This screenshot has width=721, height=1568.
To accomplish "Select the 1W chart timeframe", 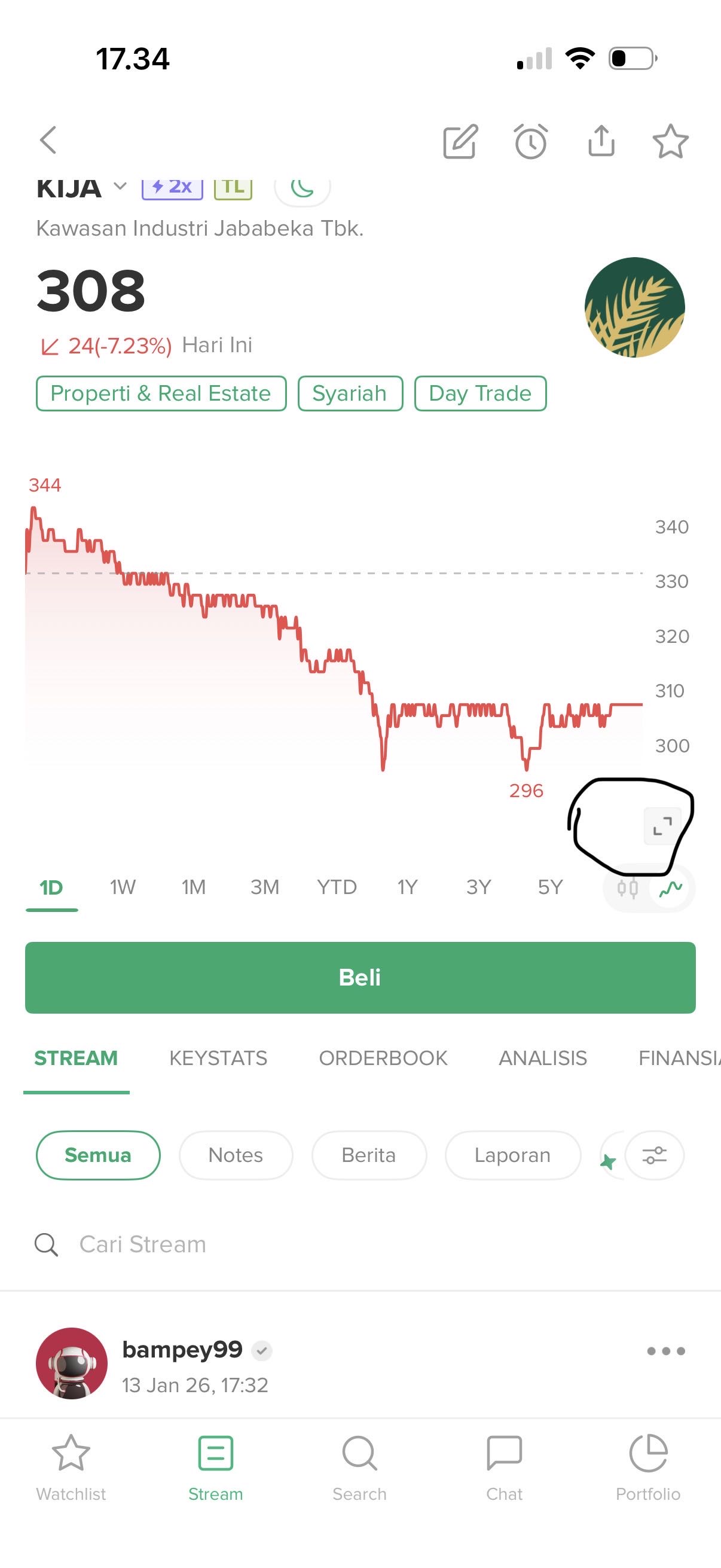I will pyautogui.click(x=123, y=887).
